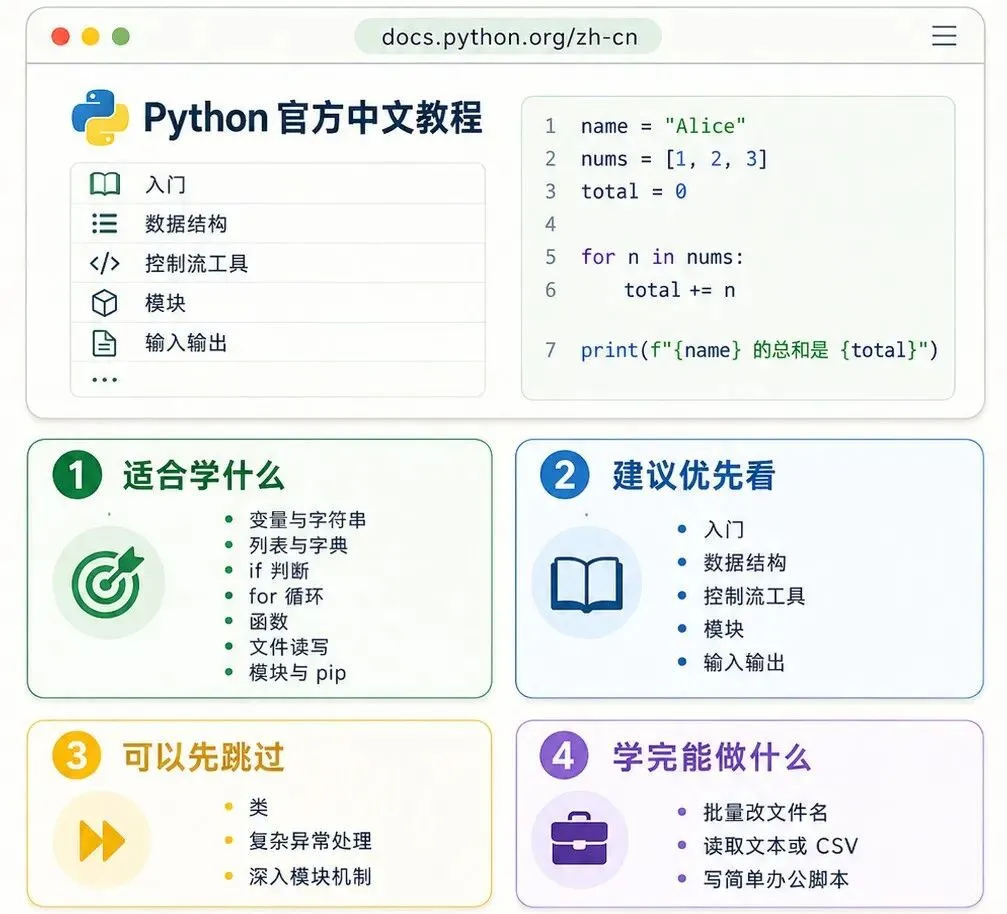Click the 变量与字符串 bullet item
Viewport: 1007px width, 914px height.
[x=308, y=520]
